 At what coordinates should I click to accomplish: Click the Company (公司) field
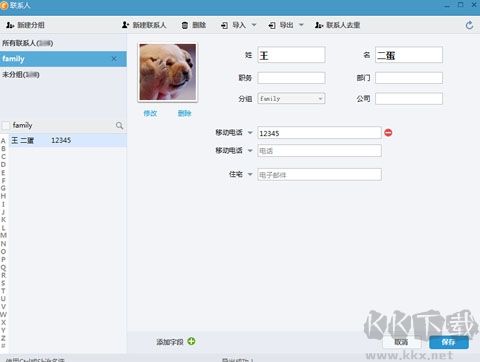tap(409, 99)
